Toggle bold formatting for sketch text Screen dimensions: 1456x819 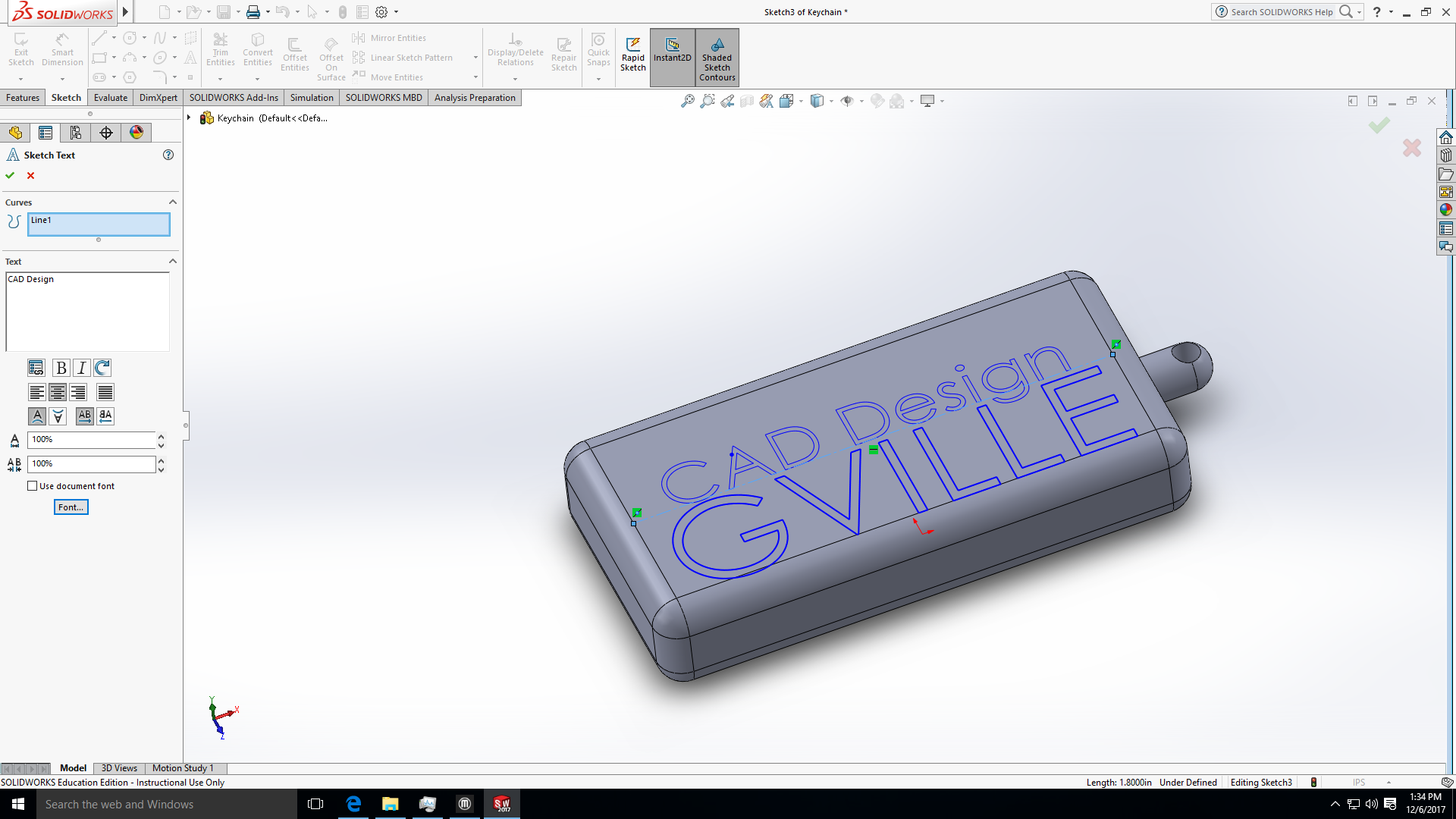(60, 368)
